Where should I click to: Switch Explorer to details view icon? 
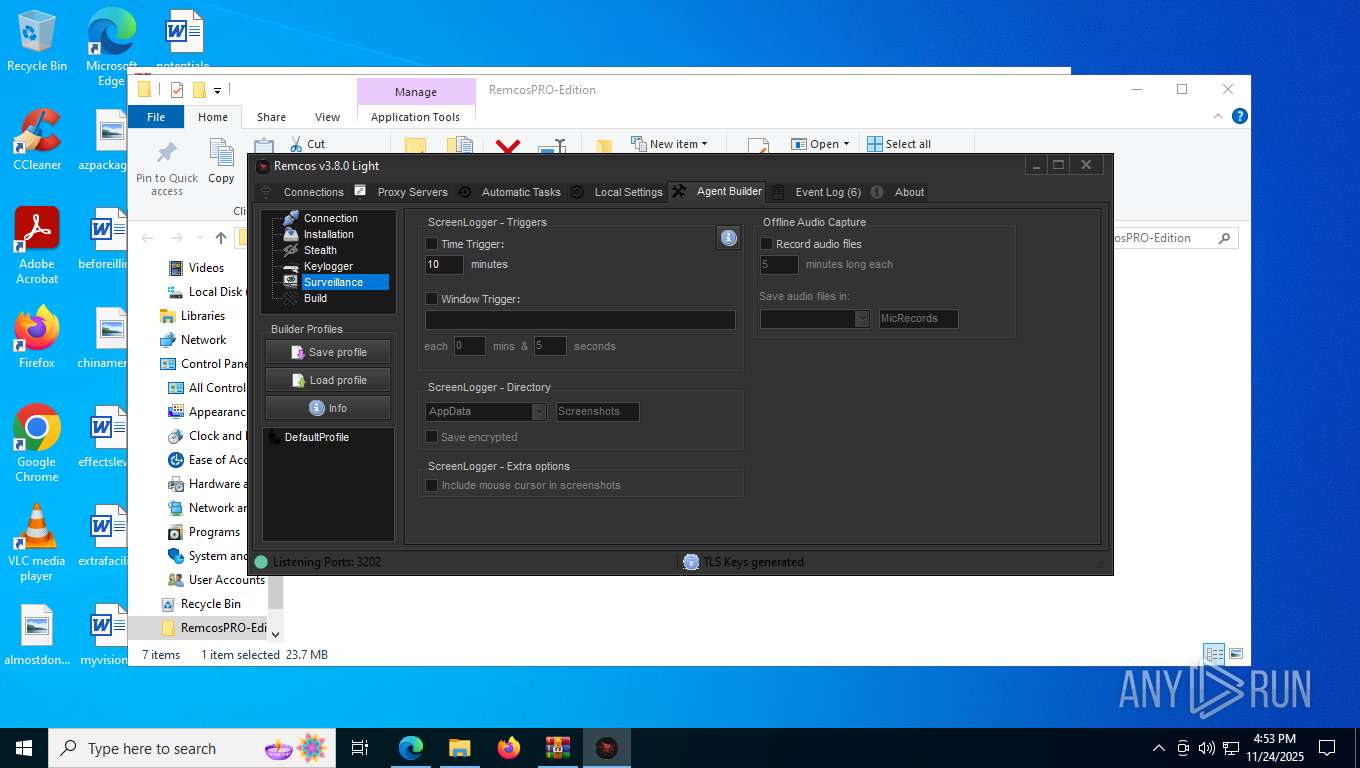point(1214,654)
